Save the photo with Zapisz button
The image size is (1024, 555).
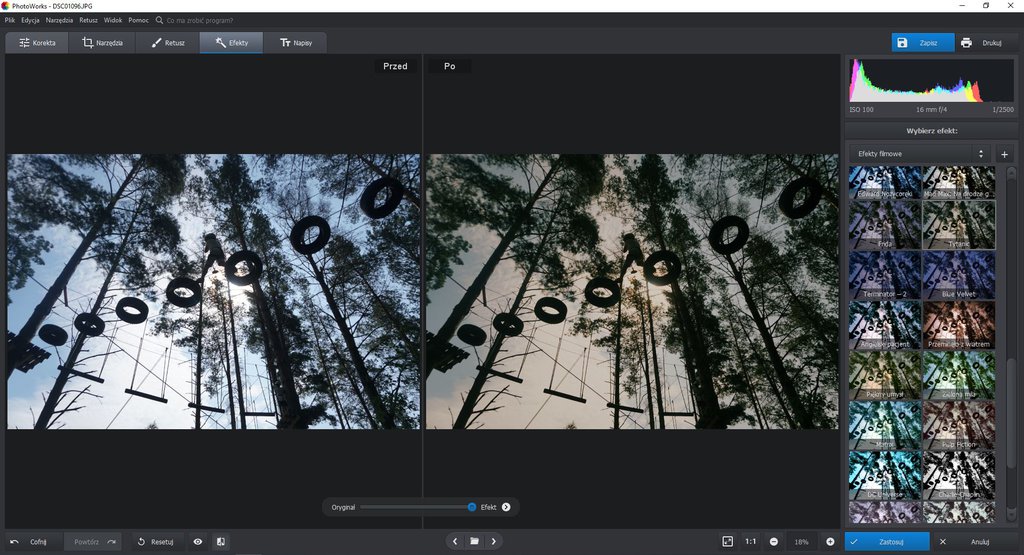coord(923,42)
